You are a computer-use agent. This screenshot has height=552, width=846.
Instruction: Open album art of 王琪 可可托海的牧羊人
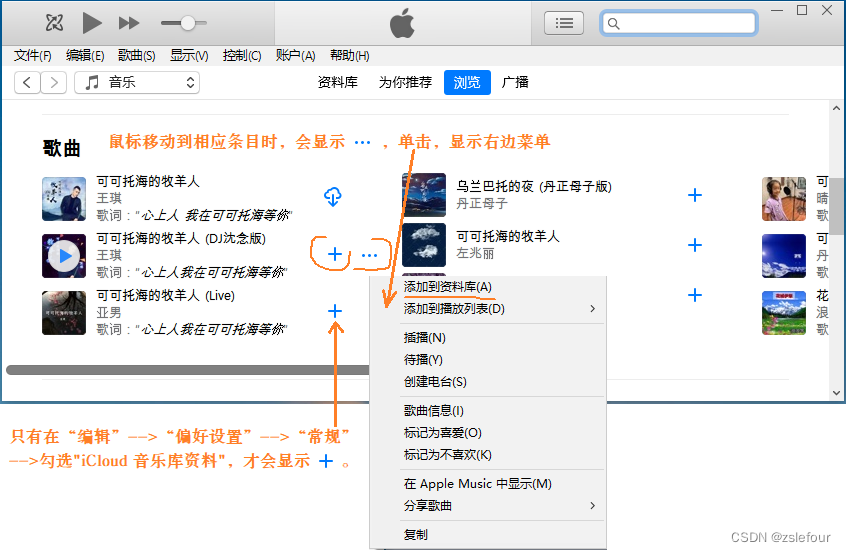(x=64, y=199)
